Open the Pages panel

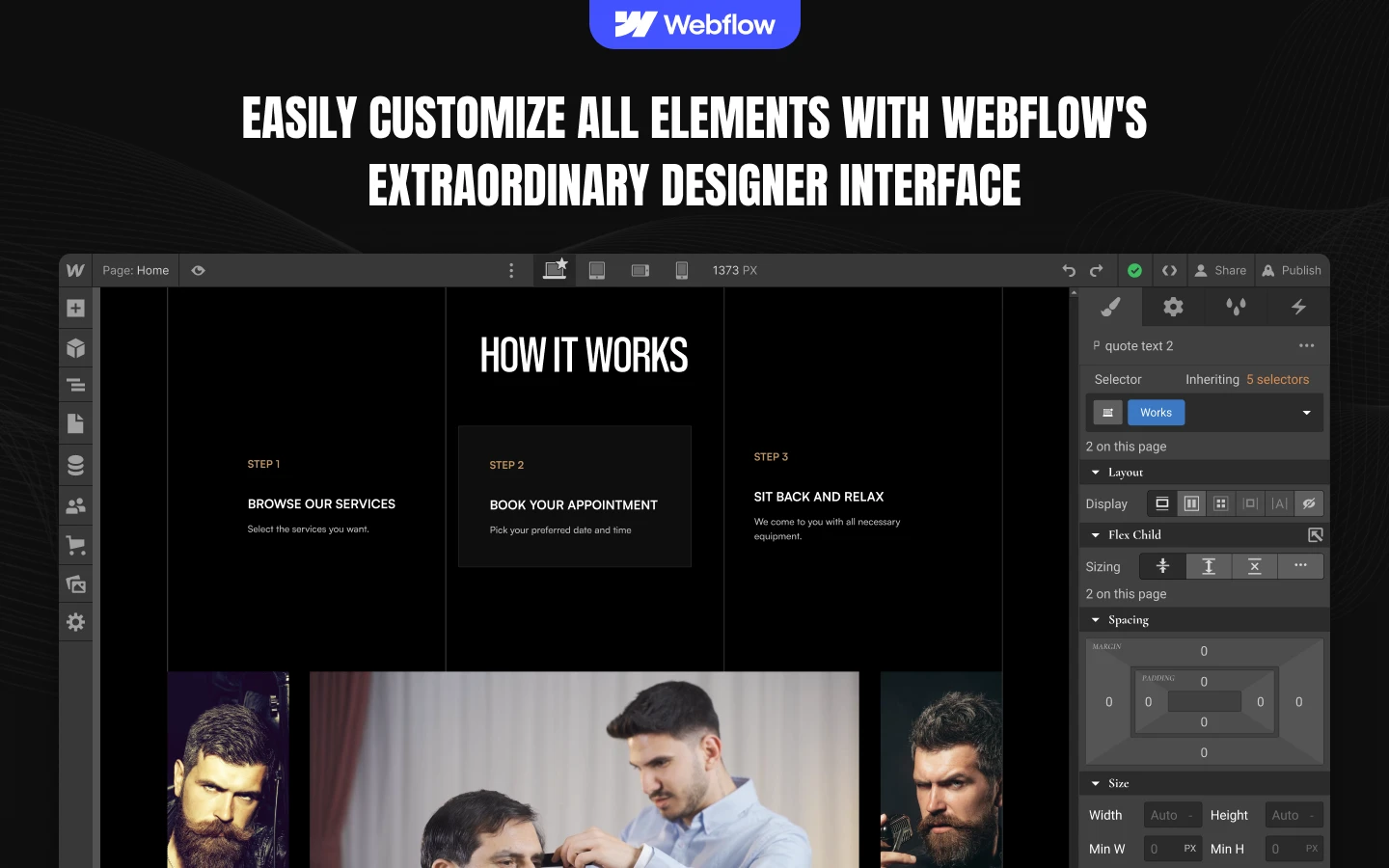(75, 424)
